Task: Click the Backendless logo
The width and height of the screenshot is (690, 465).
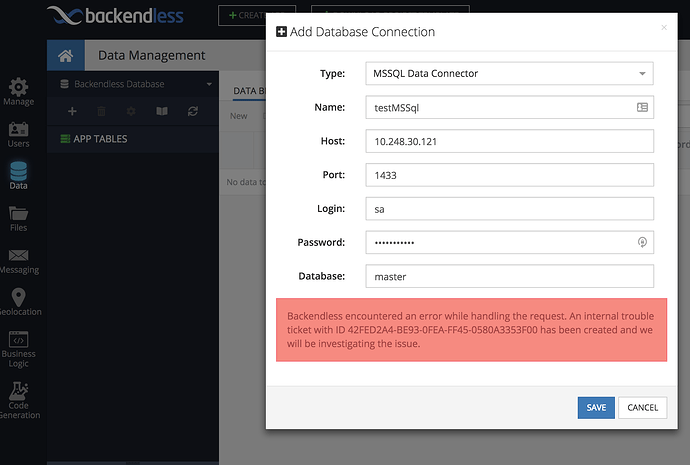Action: (115, 16)
